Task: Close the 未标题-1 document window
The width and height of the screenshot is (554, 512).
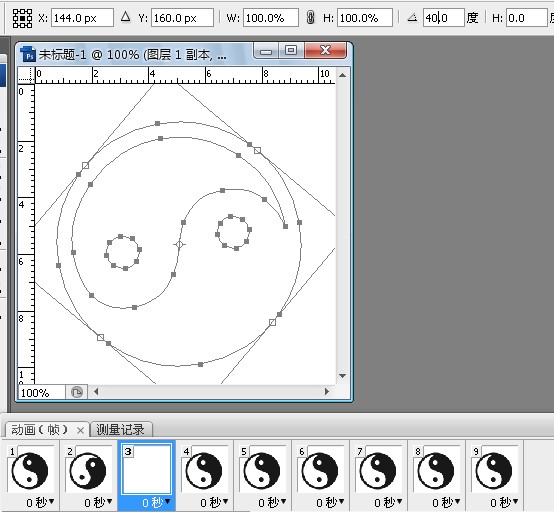Action: pyautogui.click(x=325, y=51)
